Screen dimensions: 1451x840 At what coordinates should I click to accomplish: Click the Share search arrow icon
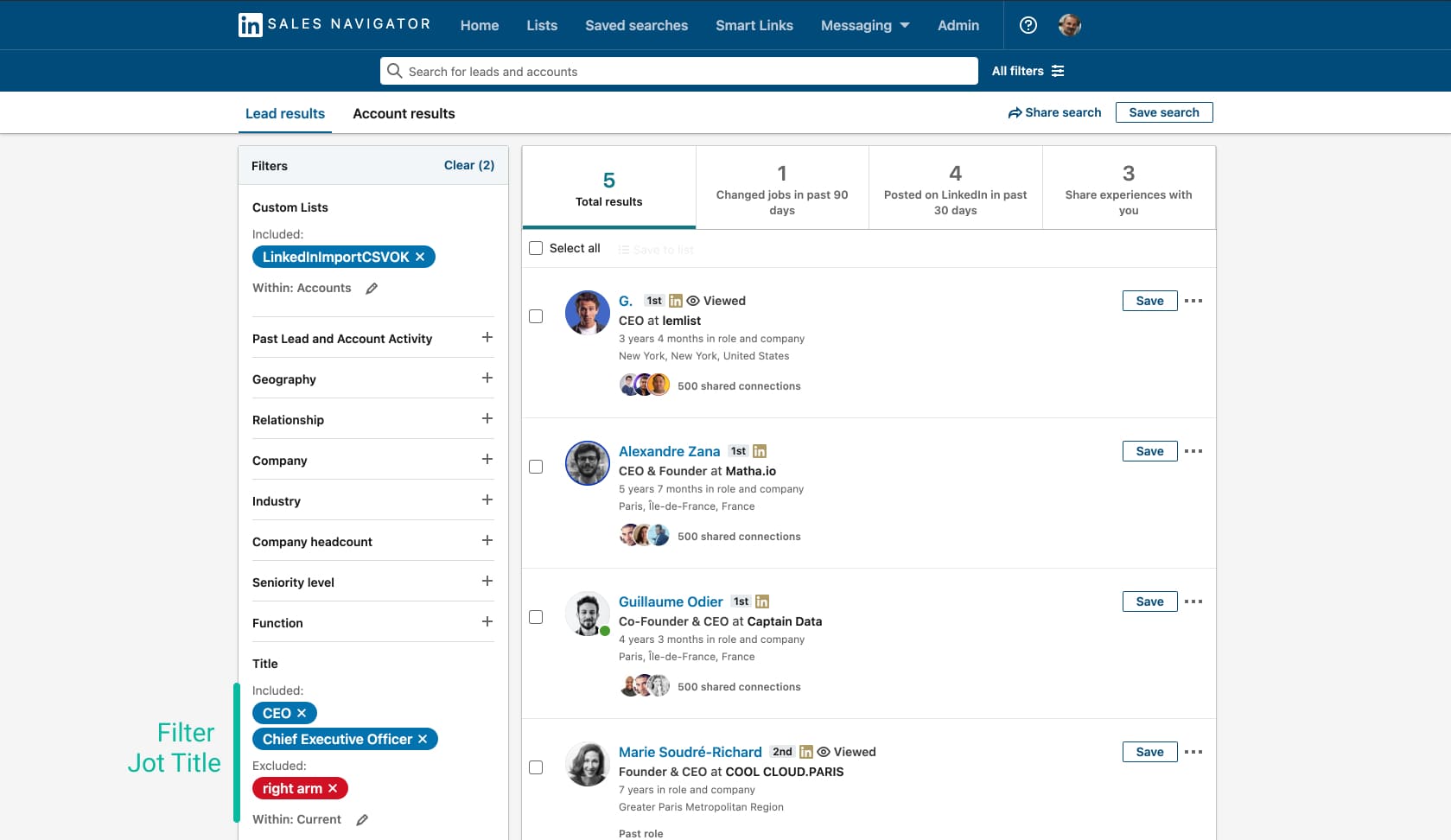[1015, 113]
